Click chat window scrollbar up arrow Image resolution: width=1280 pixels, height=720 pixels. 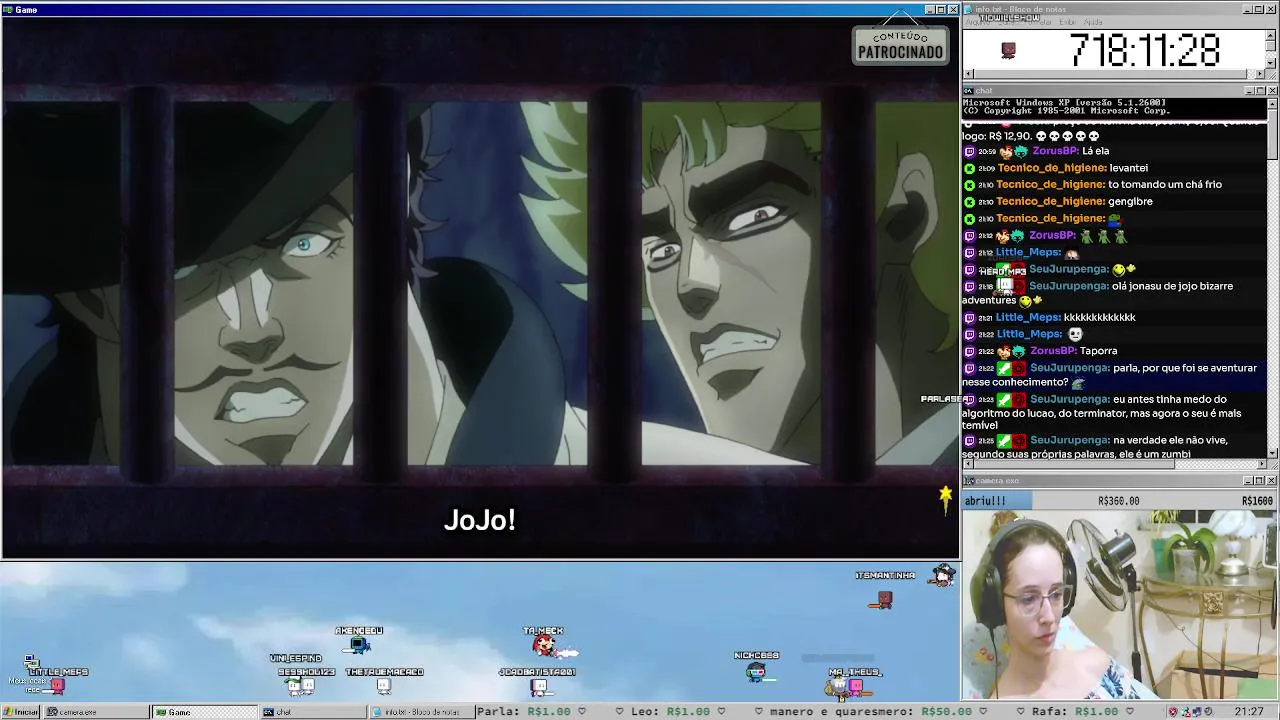pos(1272,103)
